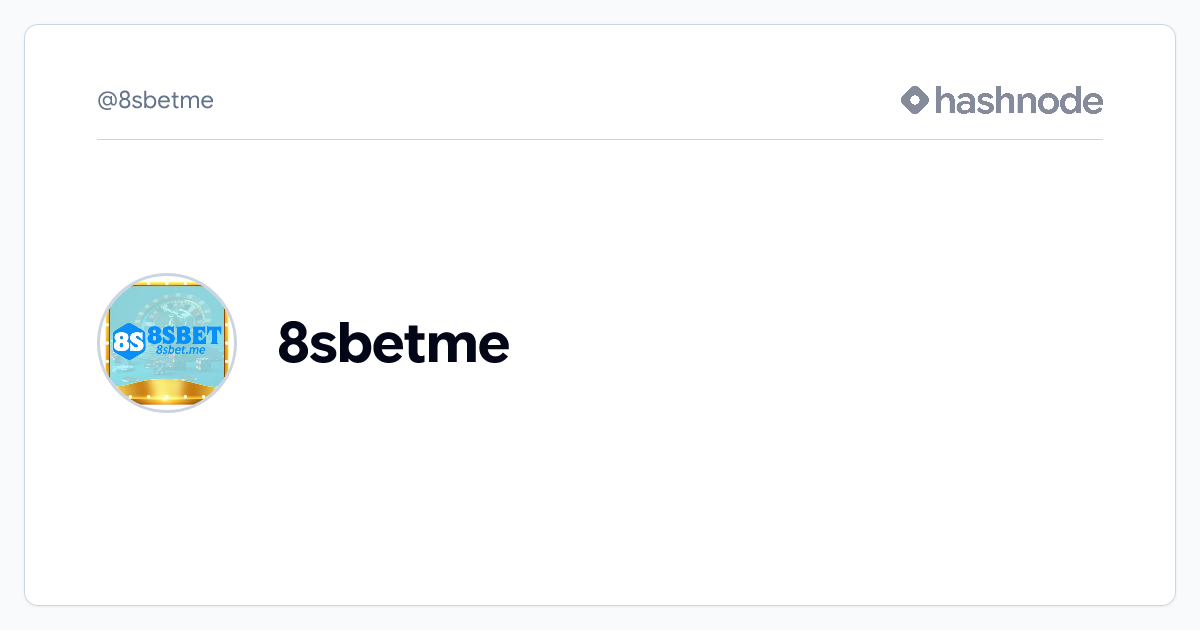The height and width of the screenshot is (630, 1200).
Task: Click the bold 8sbetme profile name
Action: click(393, 343)
